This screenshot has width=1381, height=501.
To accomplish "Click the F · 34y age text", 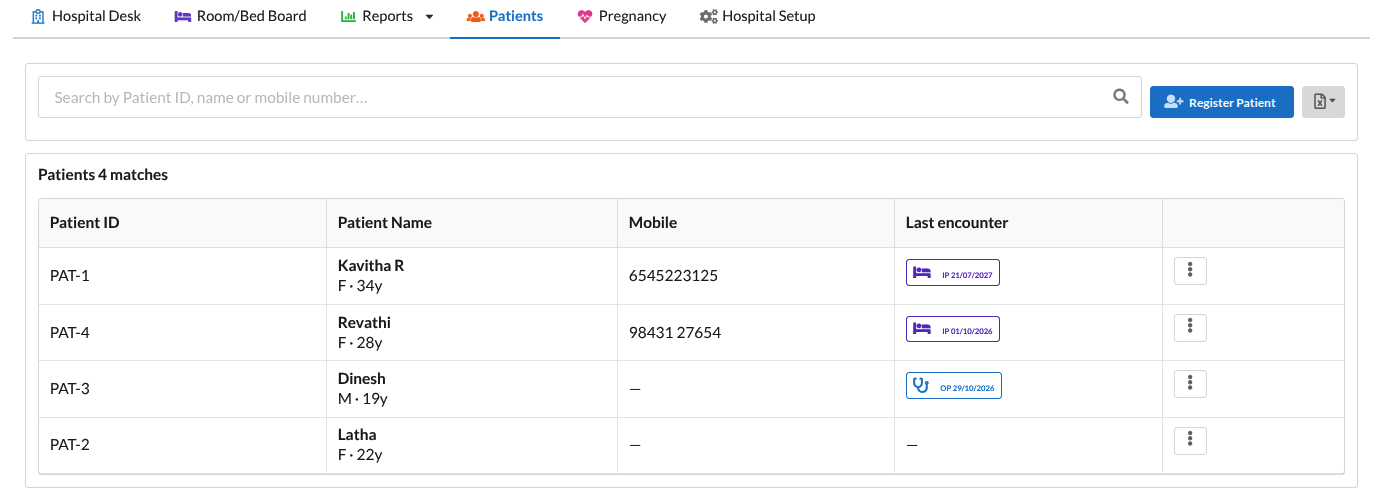I will coord(360,287).
